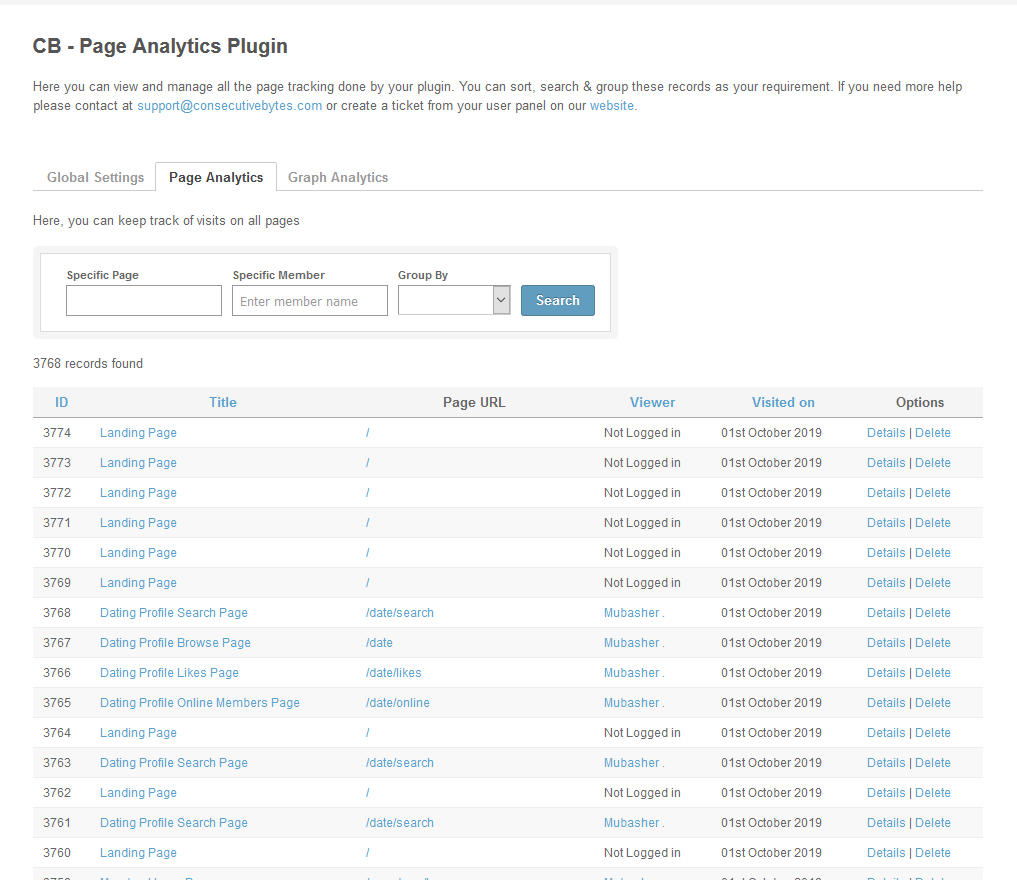
Task: Open Dating Profile Likes Page title link
Action: point(169,673)
